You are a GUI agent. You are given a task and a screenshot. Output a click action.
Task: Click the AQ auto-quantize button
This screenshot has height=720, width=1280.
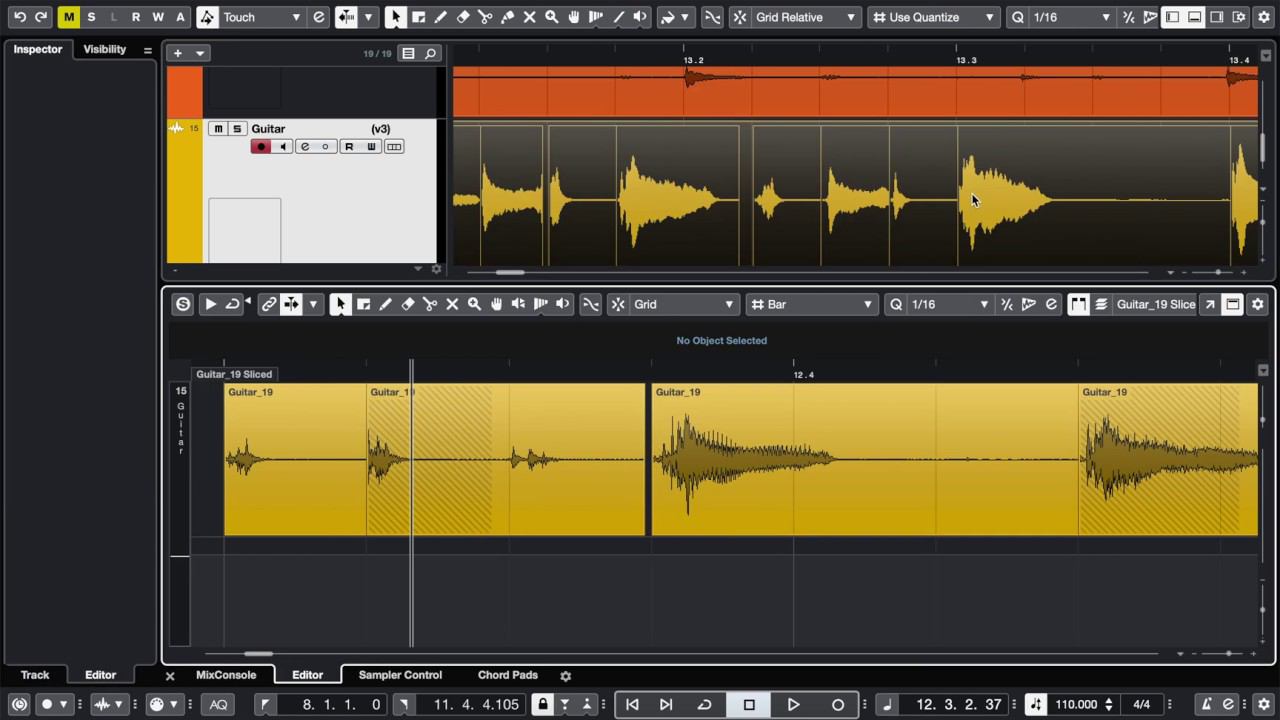(218, 704)
